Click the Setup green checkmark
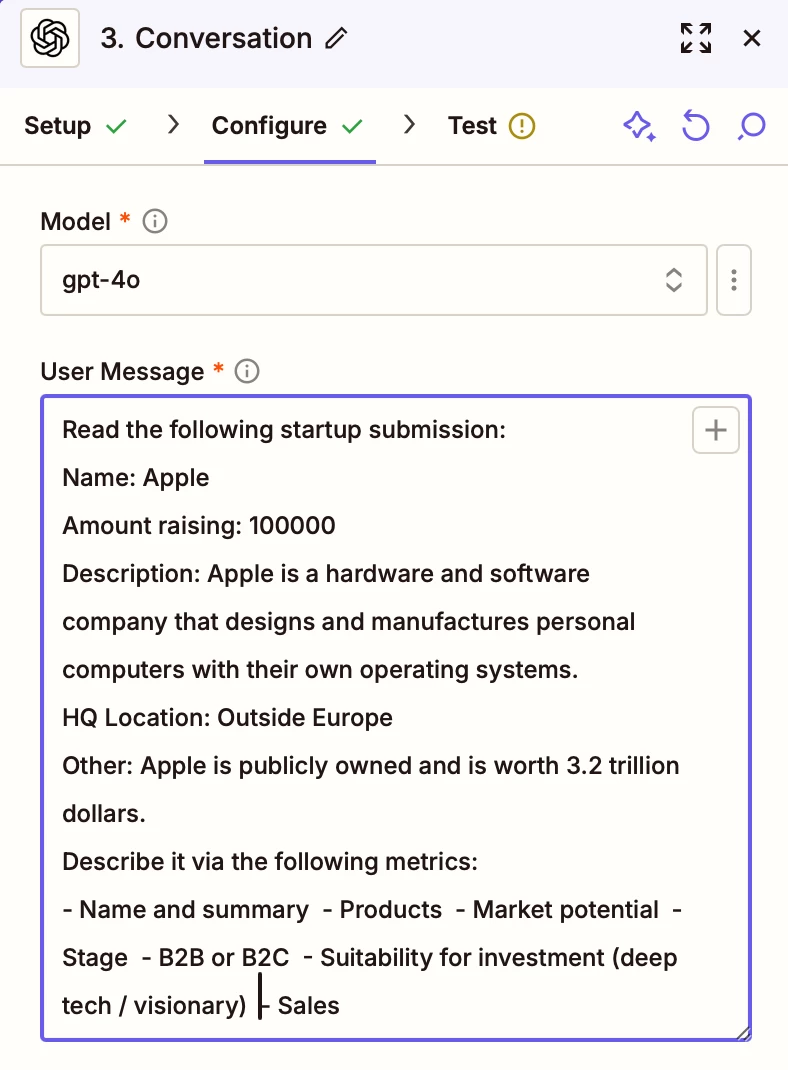The width and height of the screenshot is (788, 1070). click(117, 126)
